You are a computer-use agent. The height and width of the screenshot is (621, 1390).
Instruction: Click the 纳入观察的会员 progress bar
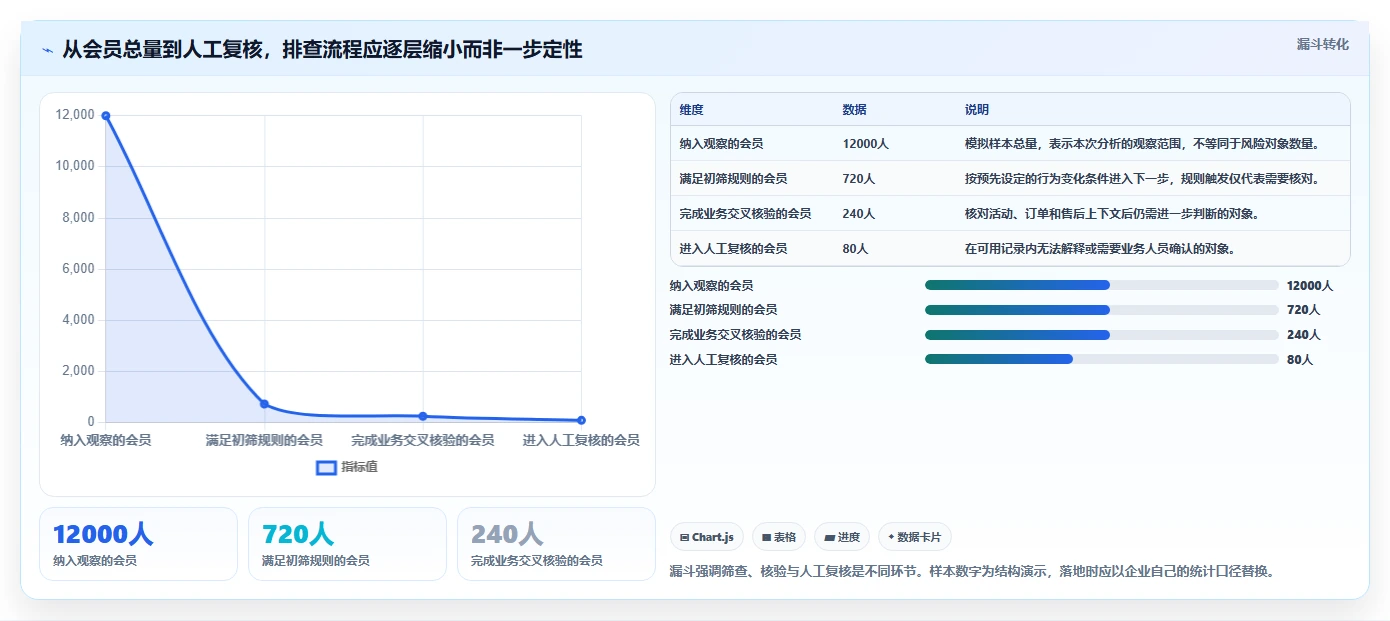click(1101, 285)
